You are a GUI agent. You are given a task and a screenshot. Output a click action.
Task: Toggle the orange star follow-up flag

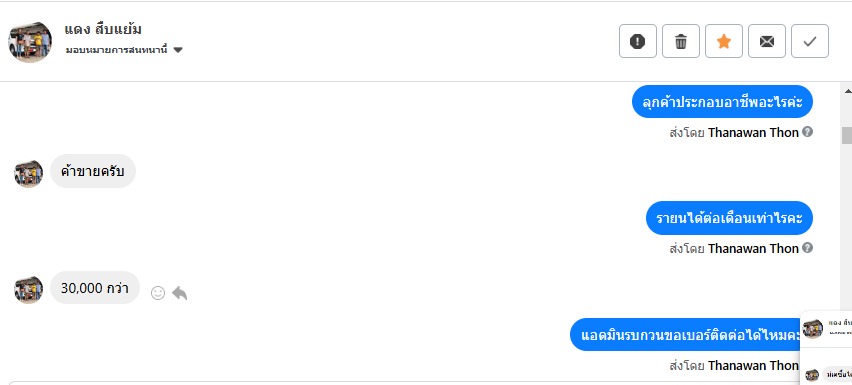point(724,41)
